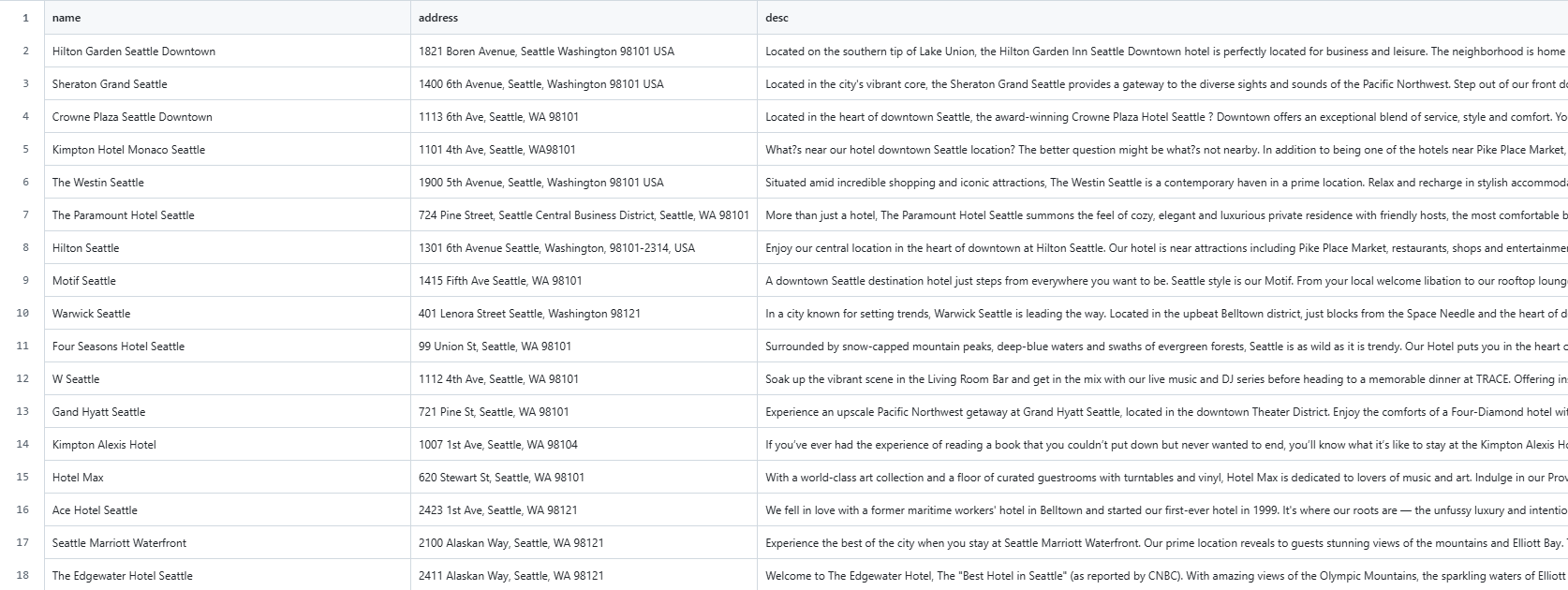Image resolution: width=1568 pixels, height=590 pixels.
Task: Click description starting 'Situated amid incredible shopping'
Action: pyautogui.click(x=1162, y=183)
